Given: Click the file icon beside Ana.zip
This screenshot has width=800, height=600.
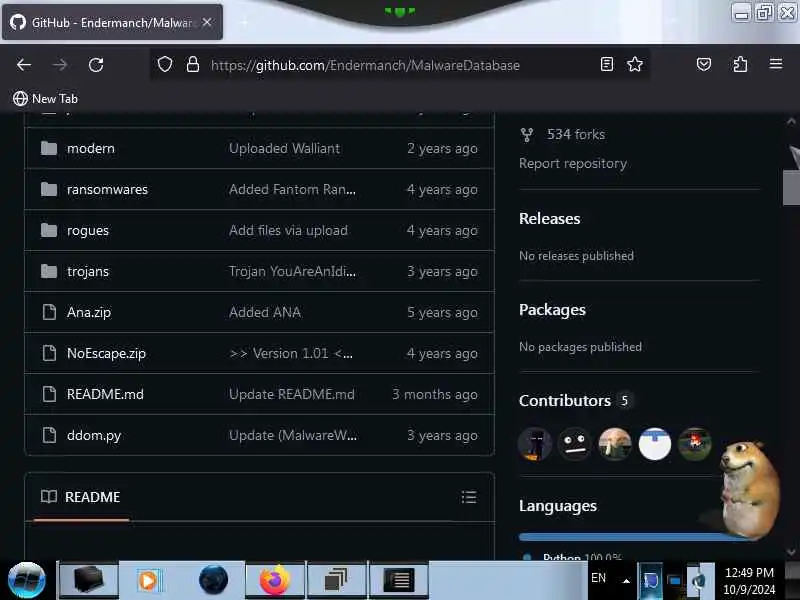Looking at the screenshot, I should coord(49,312).
